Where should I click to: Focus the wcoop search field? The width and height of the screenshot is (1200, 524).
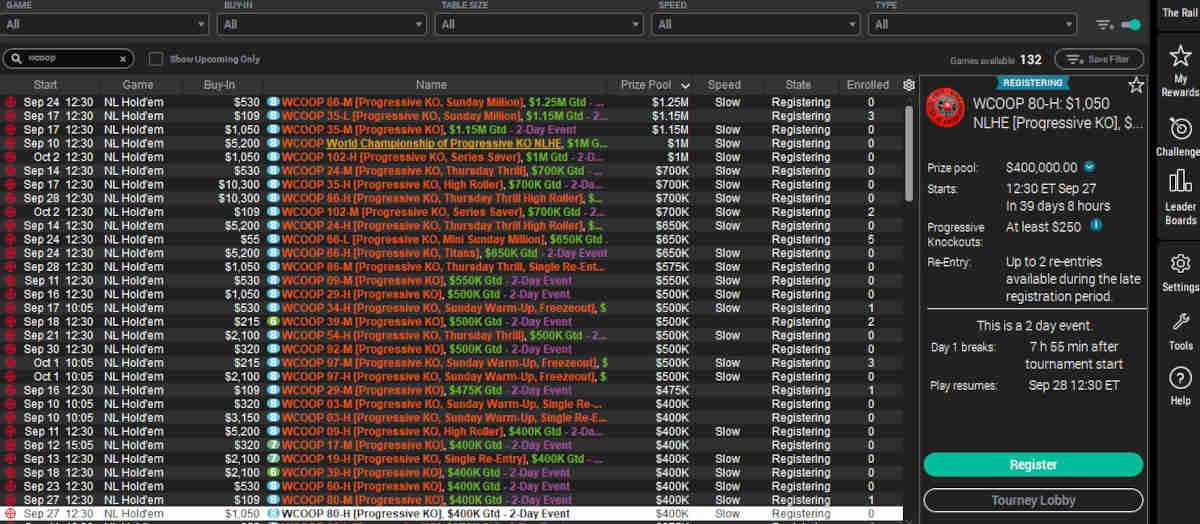70,59
